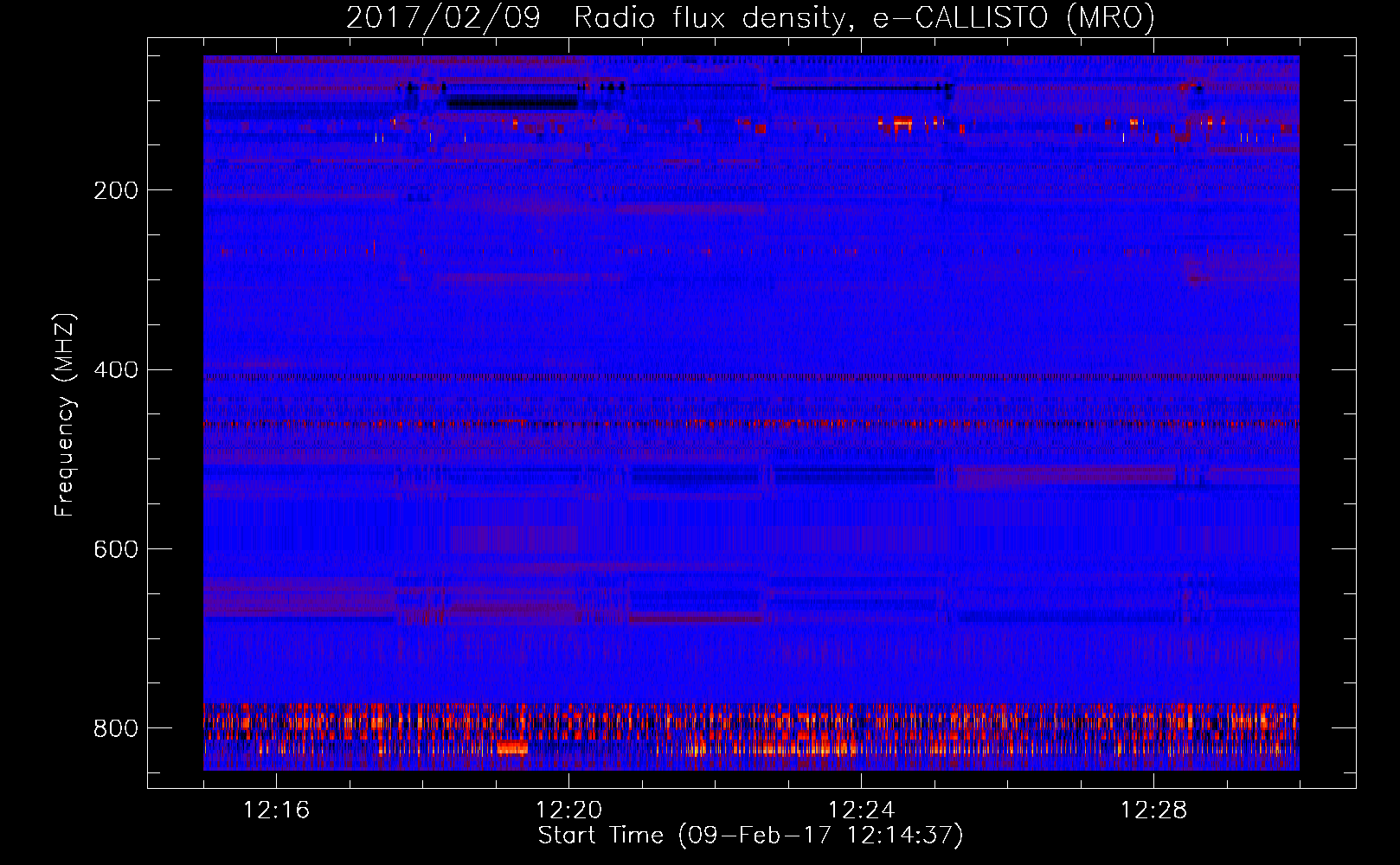Click the plot title '2017/02/09 Radio flux density'
This screenshot has width=1400, height=865.
pos(750,17)
